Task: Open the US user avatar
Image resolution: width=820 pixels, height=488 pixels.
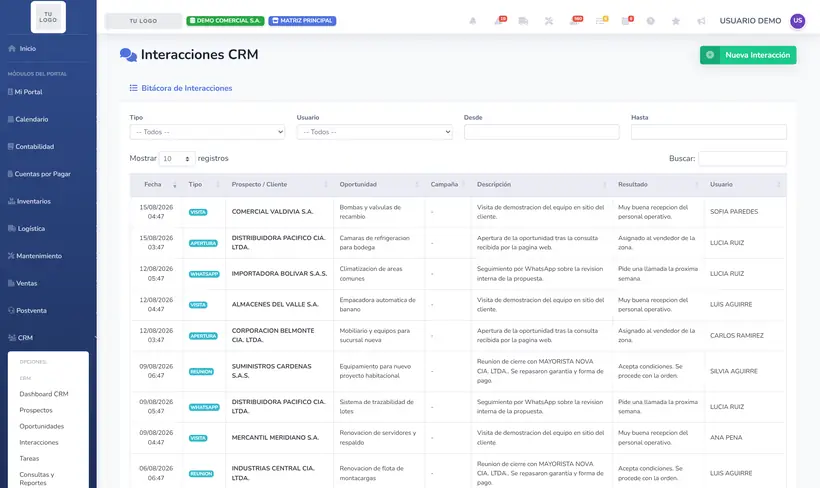Action: [798, 21]
